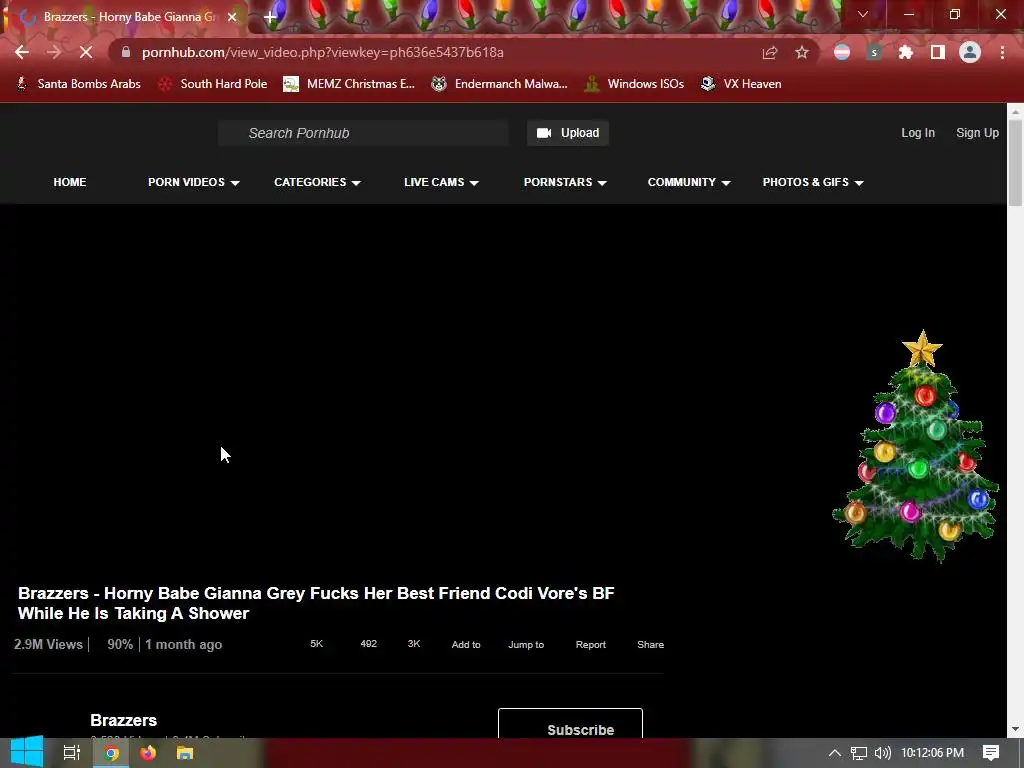This screenshot has height=768, width=1024.
Task: Bookmark this page with the star icon
Action: (x=802, y=52)
